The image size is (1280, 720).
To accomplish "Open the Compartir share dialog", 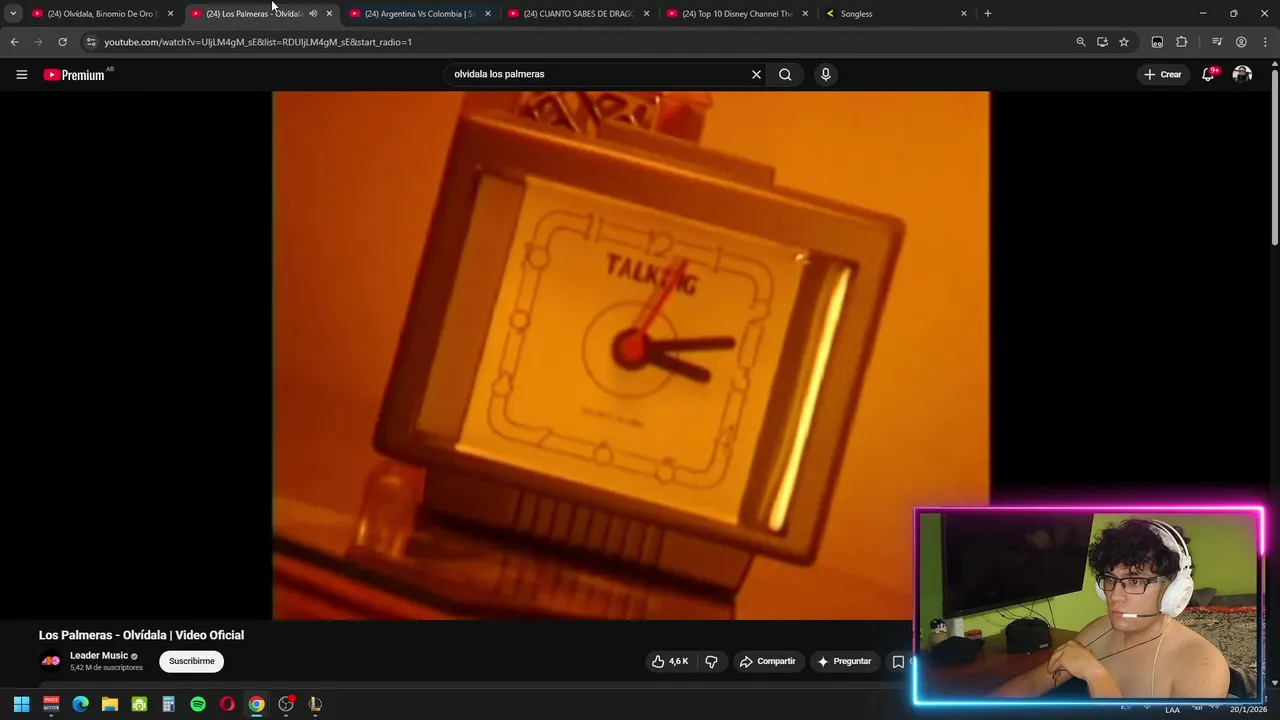I will 767,661.
